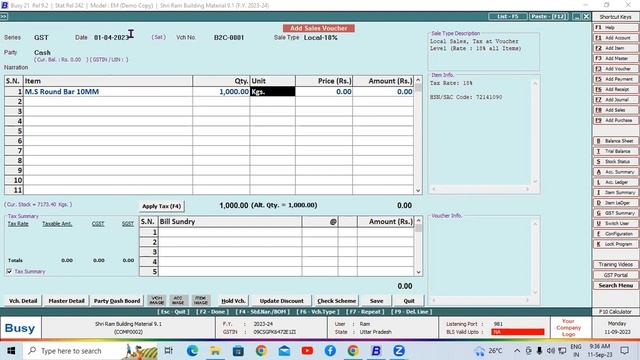Toggle the Tax Summary checkbox
This screenshot has height=360, width=640.
tap(9, 271)
